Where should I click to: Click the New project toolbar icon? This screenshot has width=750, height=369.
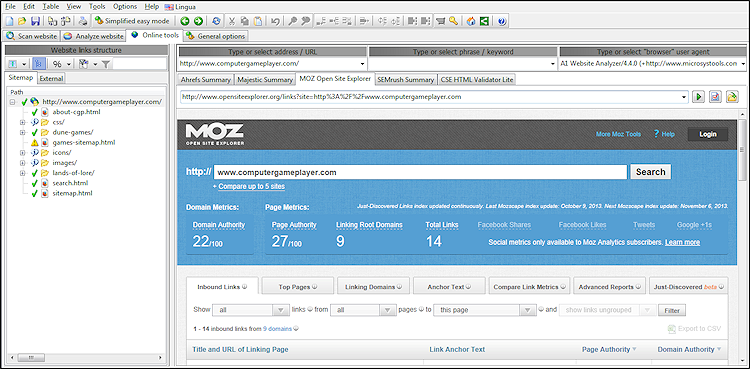[x=10, y=21]
